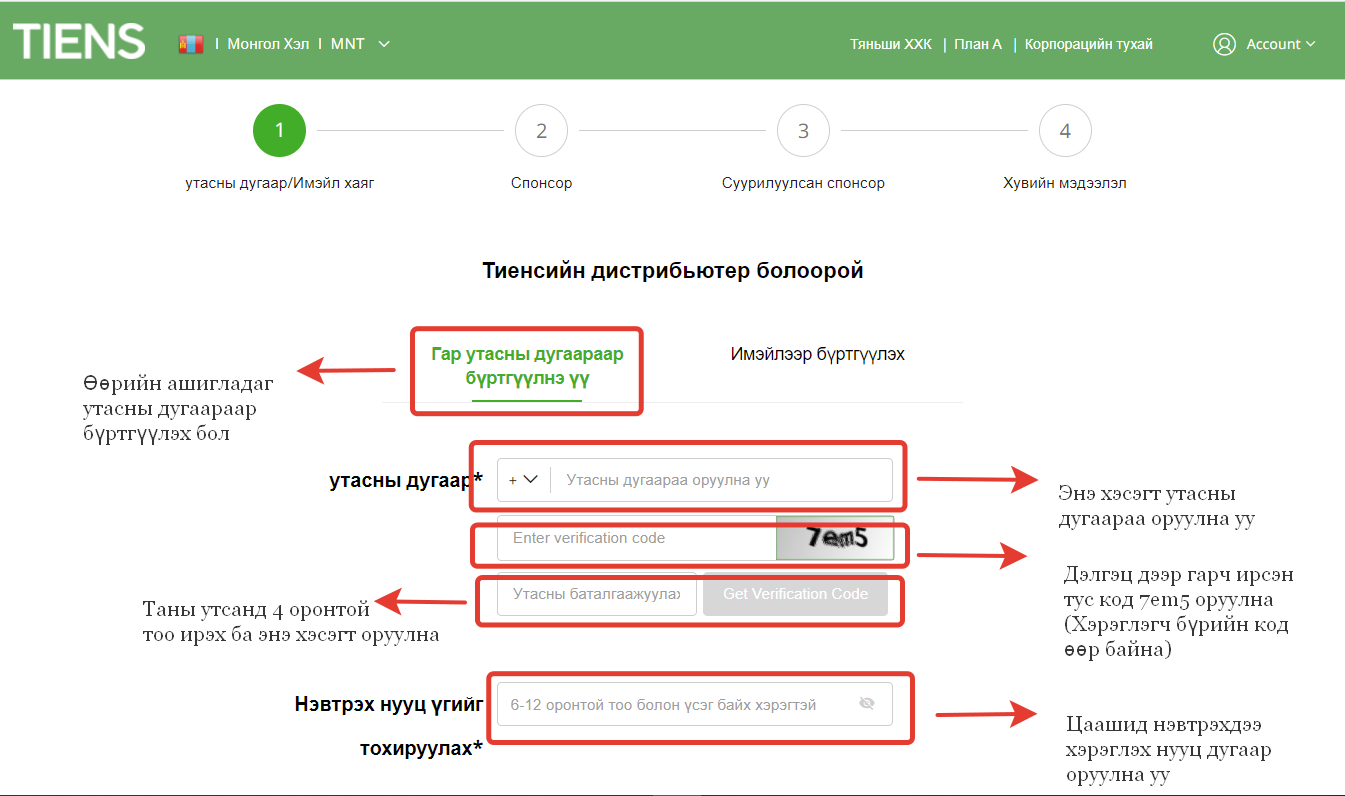This screenshot has height=796, width=1345.
Task: Click the Account profile icon
Action: point(1224,44)
